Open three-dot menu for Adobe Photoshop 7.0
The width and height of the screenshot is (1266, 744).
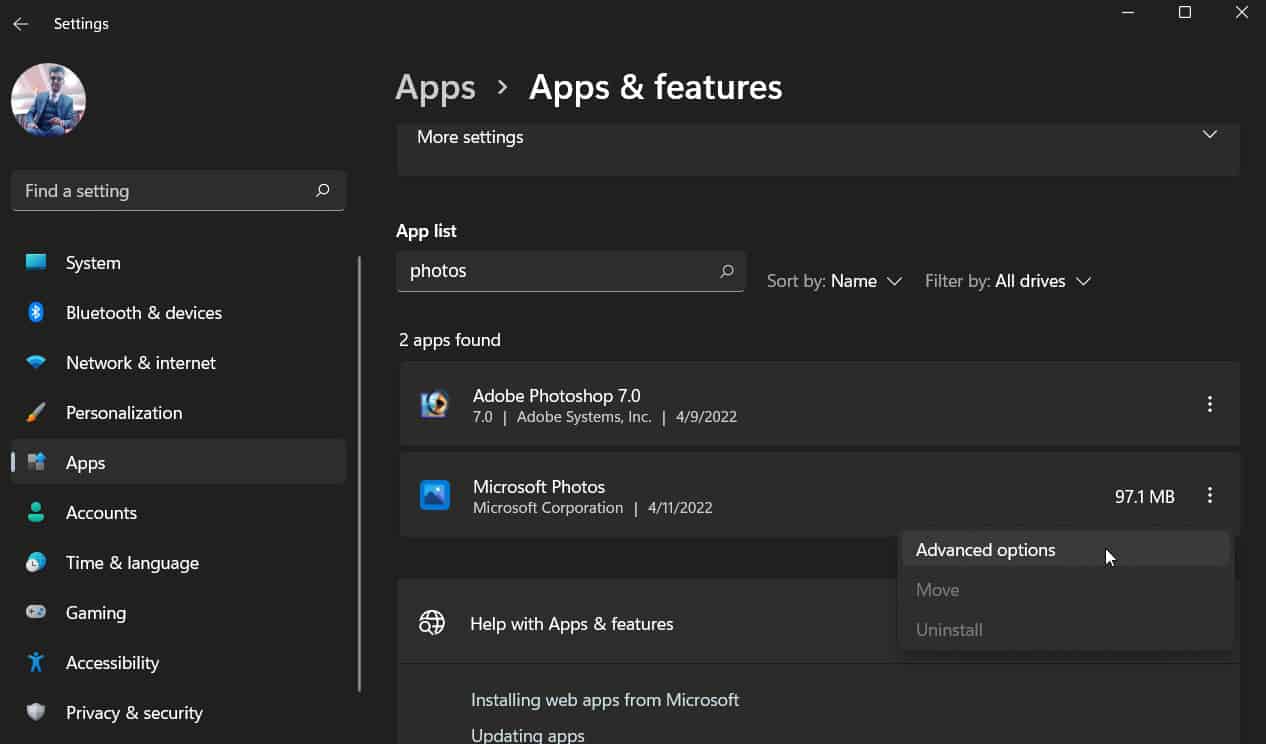tap(1209, 405)
